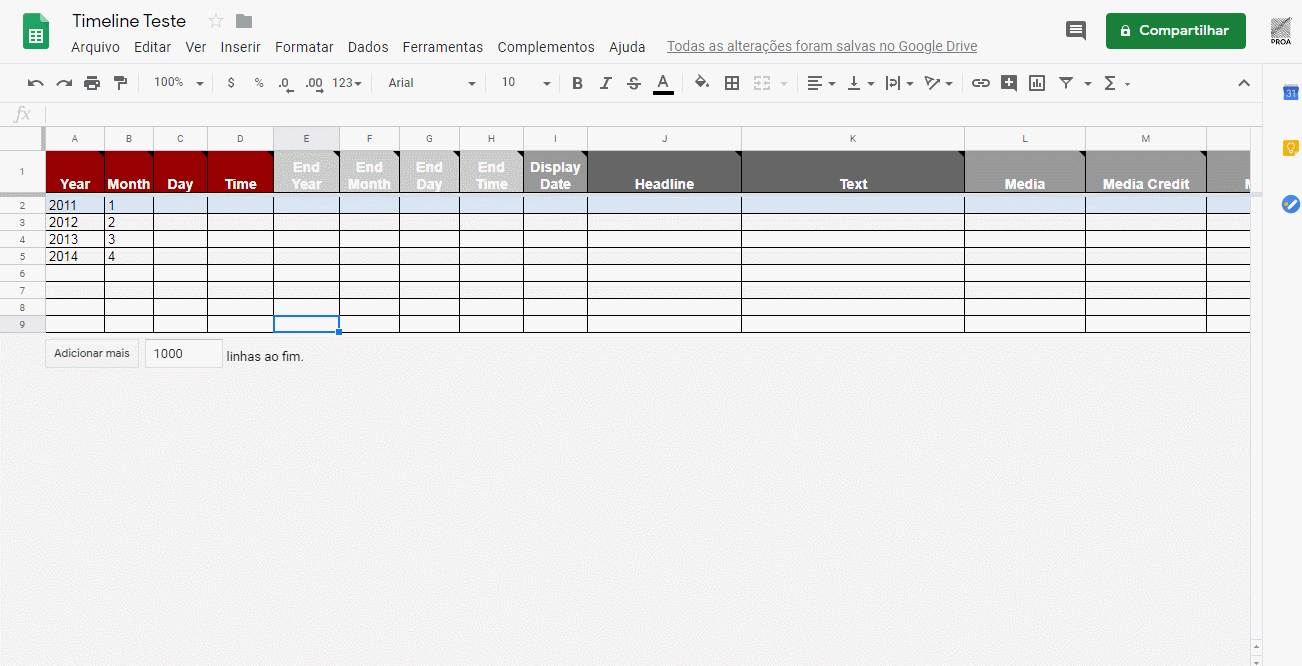1302x666 pixels.
Task: Toggle Italic formatting
Action: [605, 83]
